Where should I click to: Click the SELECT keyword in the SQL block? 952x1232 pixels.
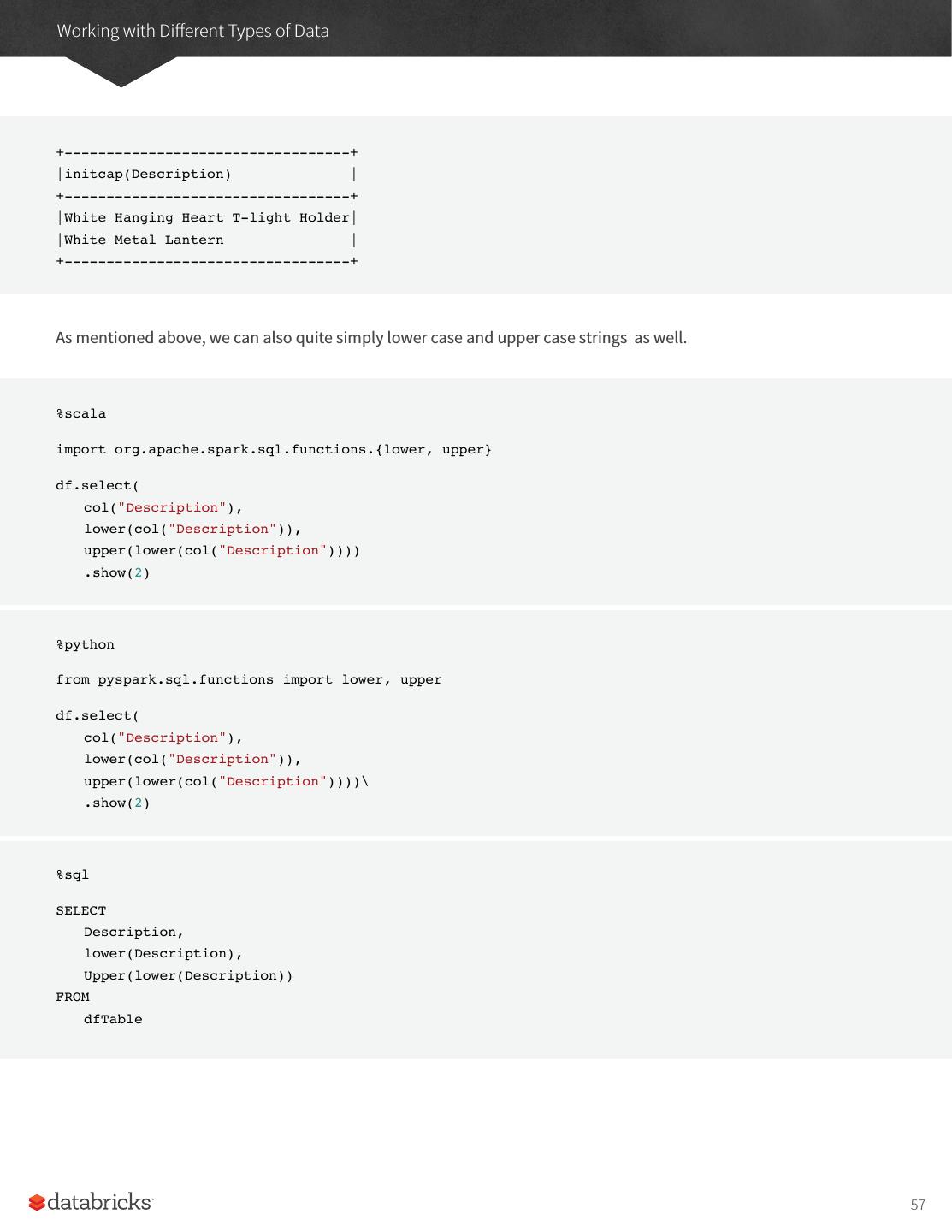coord(81,911)
